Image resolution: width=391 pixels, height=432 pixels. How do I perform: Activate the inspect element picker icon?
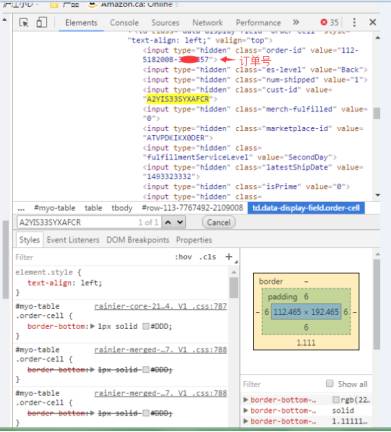coord(24,23)
